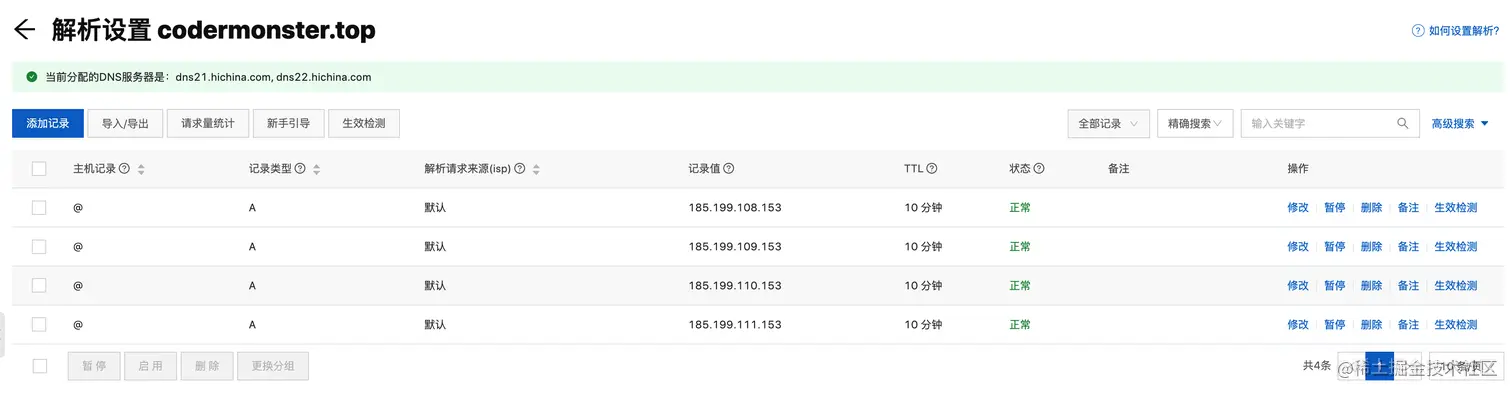
Task: Open help icon beside 主机记录 header
Action: tap(124, 169)
